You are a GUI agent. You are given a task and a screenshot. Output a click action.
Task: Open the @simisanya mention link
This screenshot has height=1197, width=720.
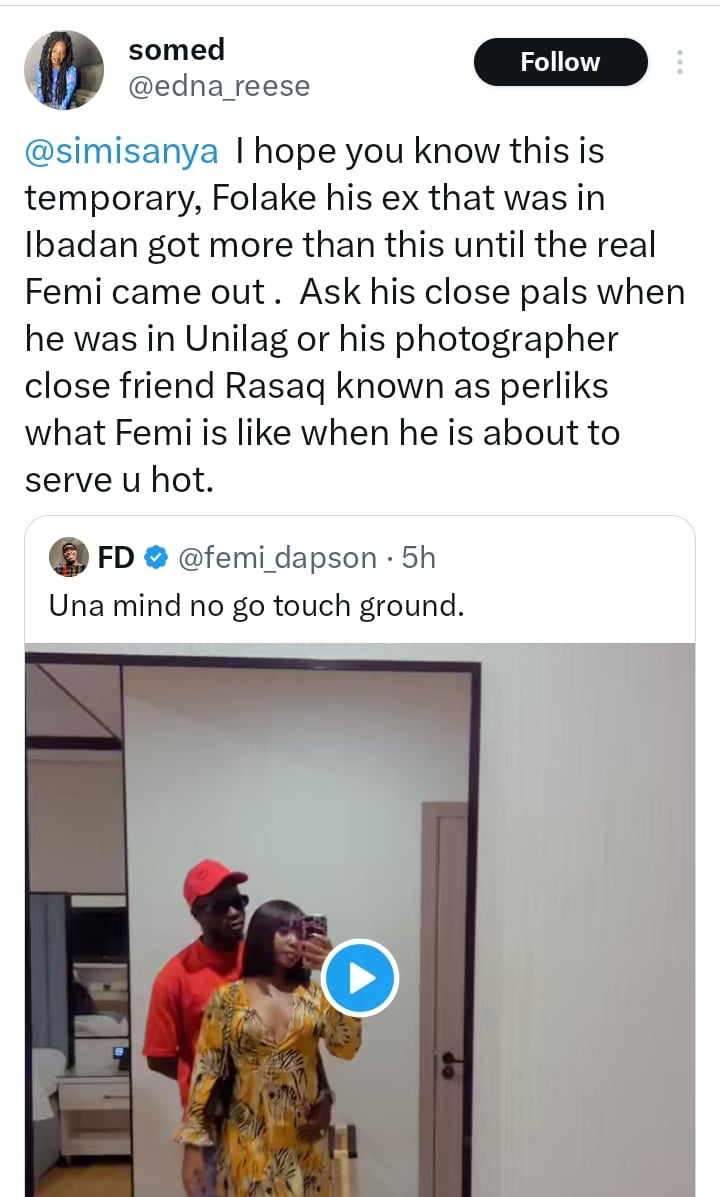[x=121, y=151]
